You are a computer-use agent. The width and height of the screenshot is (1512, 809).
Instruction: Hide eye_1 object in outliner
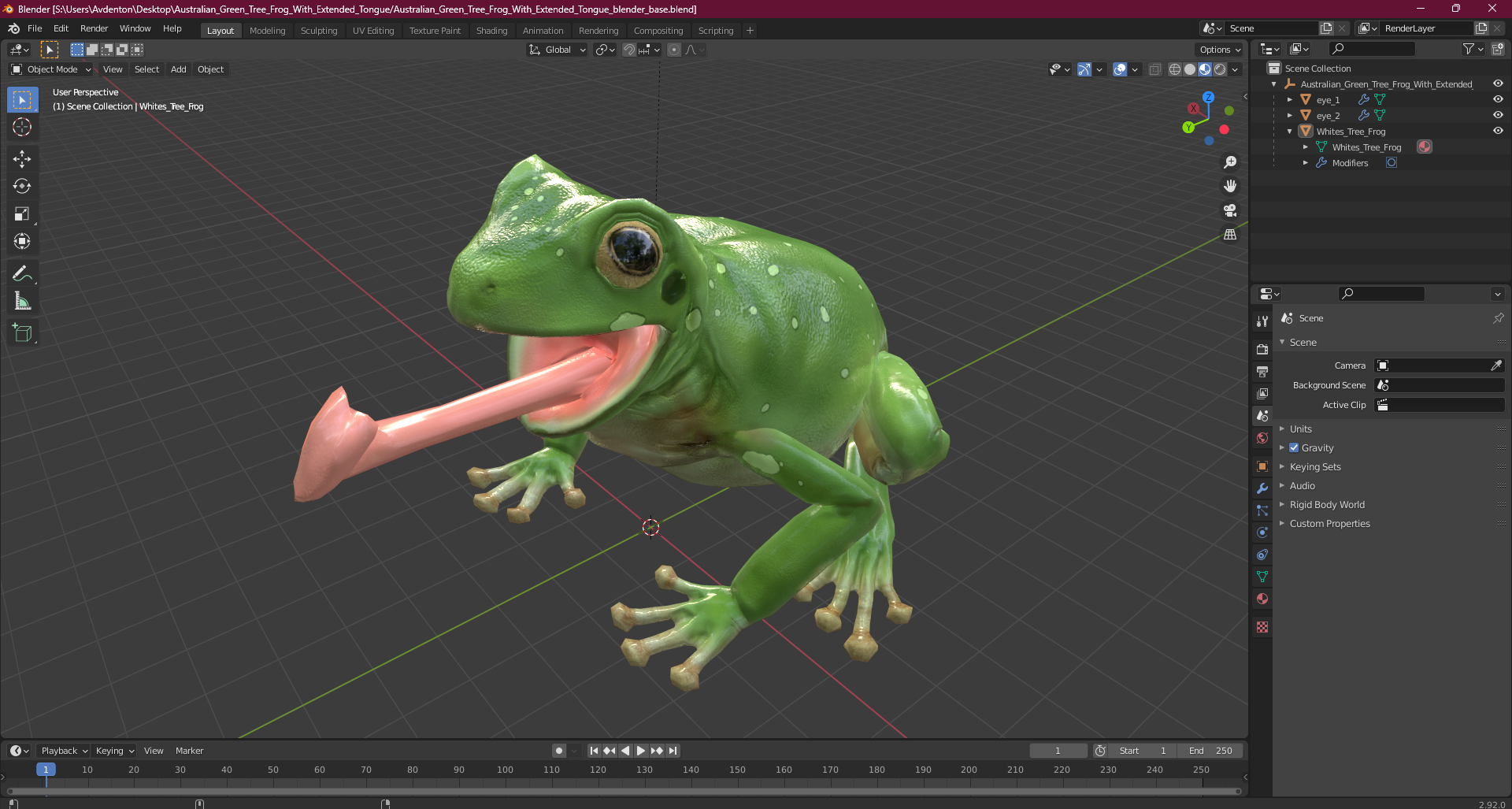tap(1498, 99)
